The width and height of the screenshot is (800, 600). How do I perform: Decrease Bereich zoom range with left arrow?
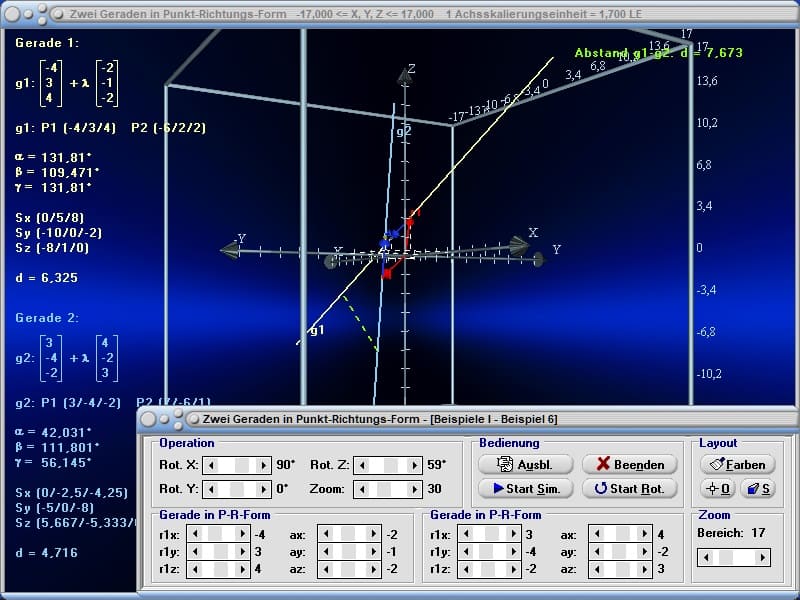pyautogui.click(x=707, y=557)
